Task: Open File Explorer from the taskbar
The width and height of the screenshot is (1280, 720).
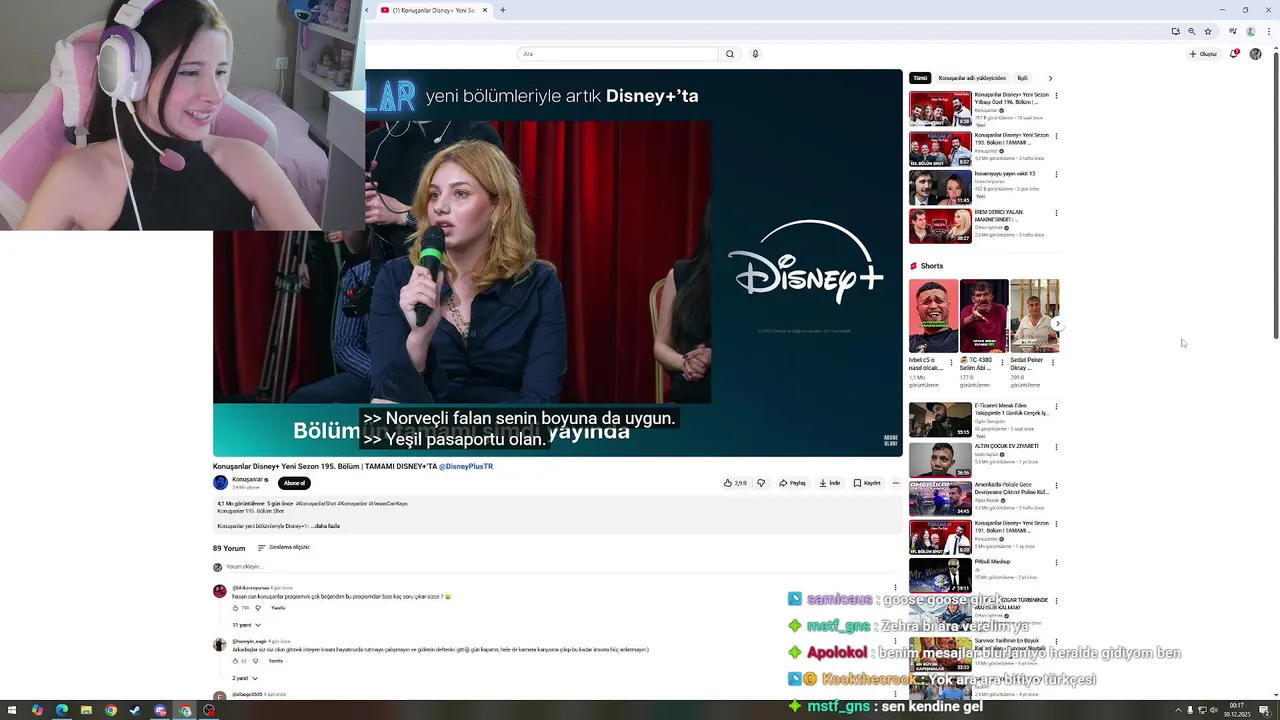Action: click(x=86, y=711)
